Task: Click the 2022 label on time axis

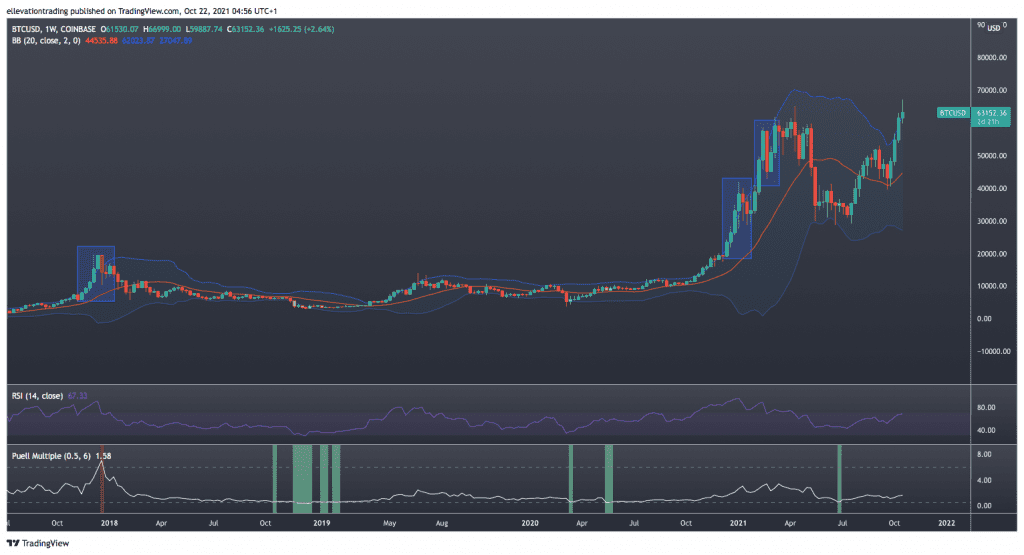Action: (x=947, y=523)
